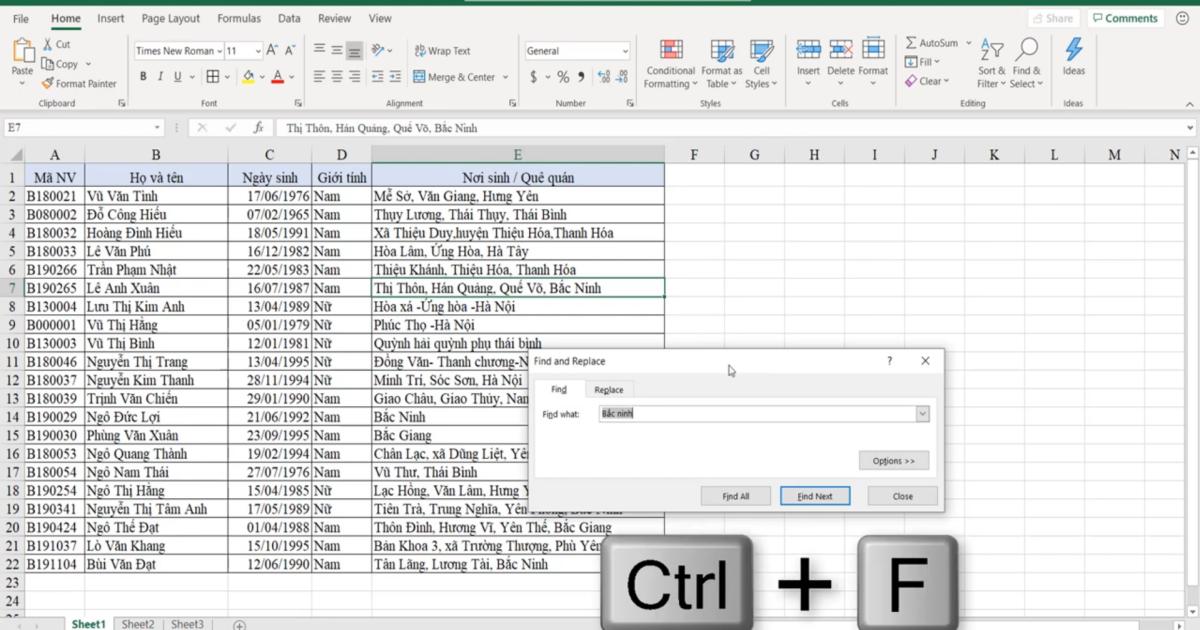The image size is (1200, 630).
Task: Open the File menu
Action: point(21,19)
